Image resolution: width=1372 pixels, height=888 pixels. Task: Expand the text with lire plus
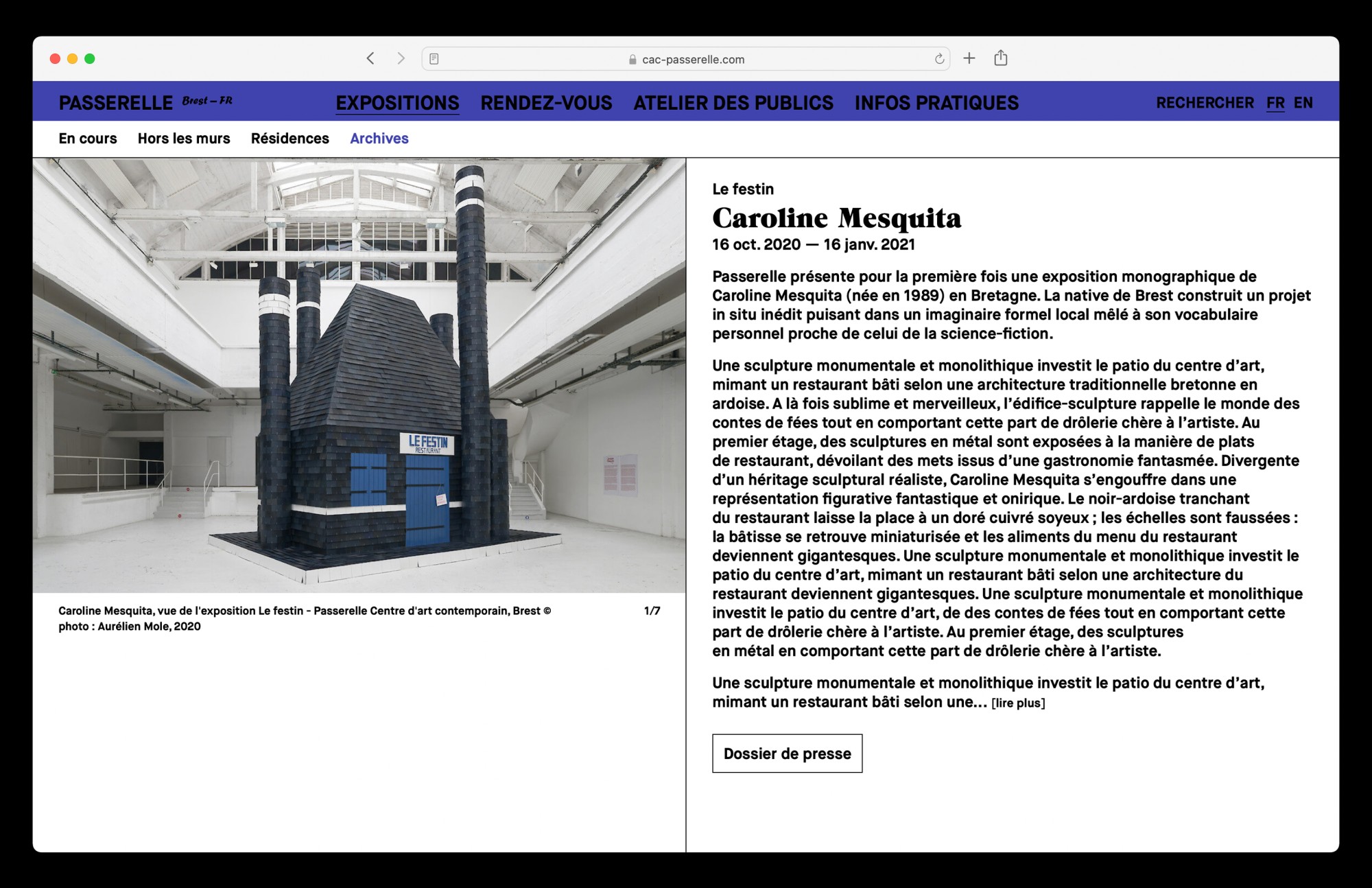click(x=1019, y=702)
